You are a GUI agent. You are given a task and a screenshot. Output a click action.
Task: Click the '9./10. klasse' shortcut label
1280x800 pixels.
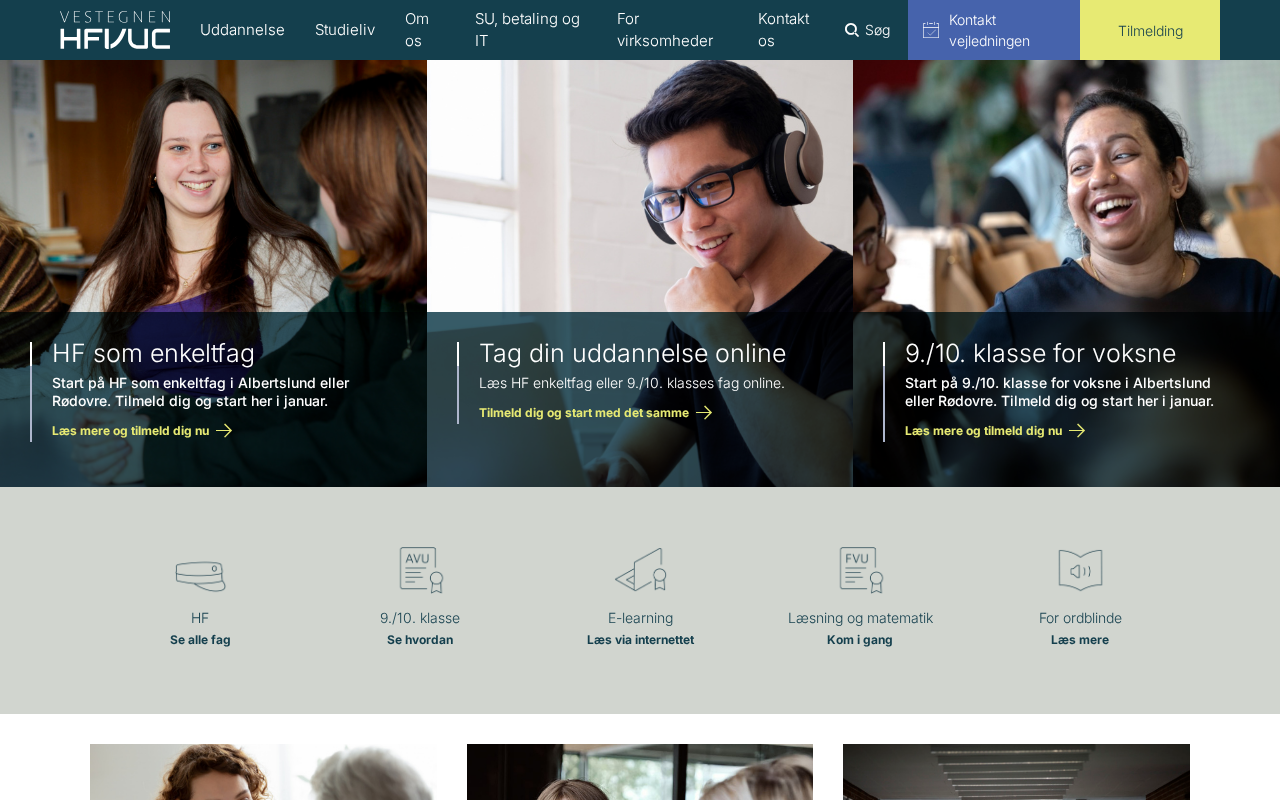pyautogui.click(x=420, y=618)
